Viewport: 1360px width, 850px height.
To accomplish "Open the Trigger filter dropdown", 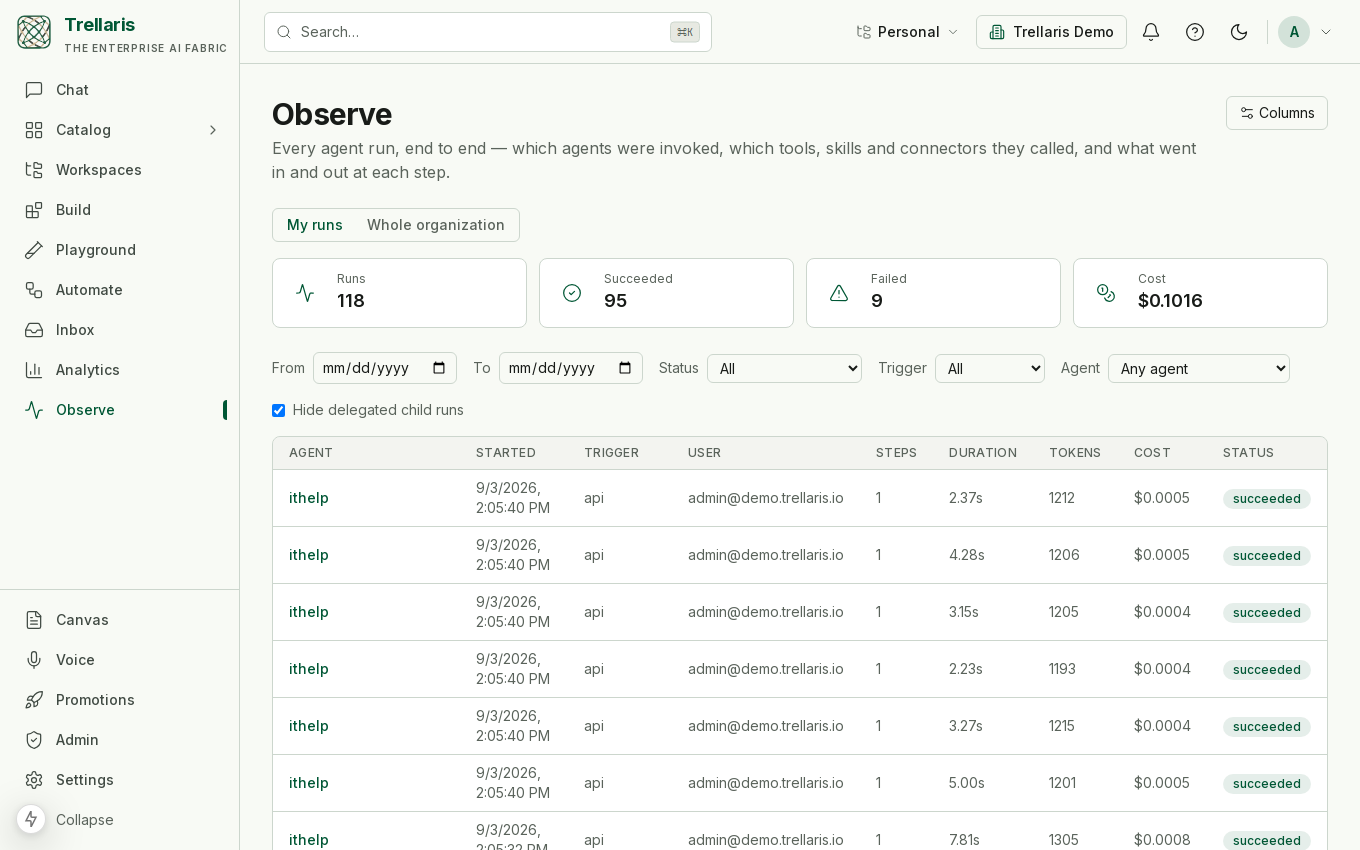I will pos(990,368).
